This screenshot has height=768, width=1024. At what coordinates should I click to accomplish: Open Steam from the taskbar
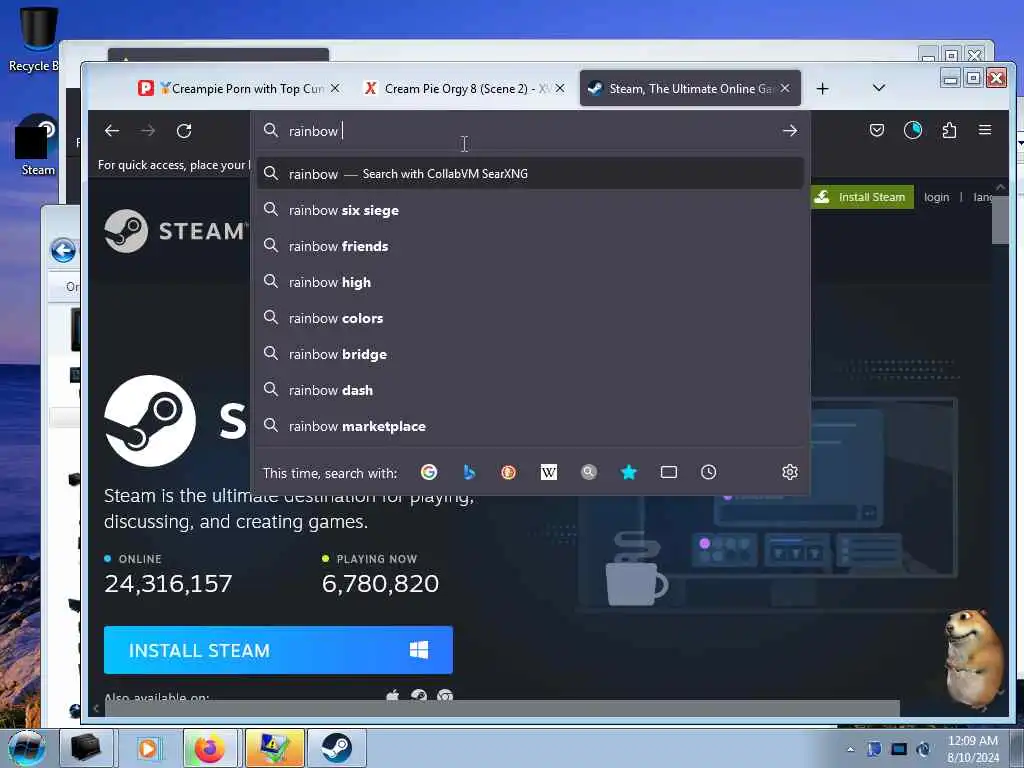click(336, 748)
